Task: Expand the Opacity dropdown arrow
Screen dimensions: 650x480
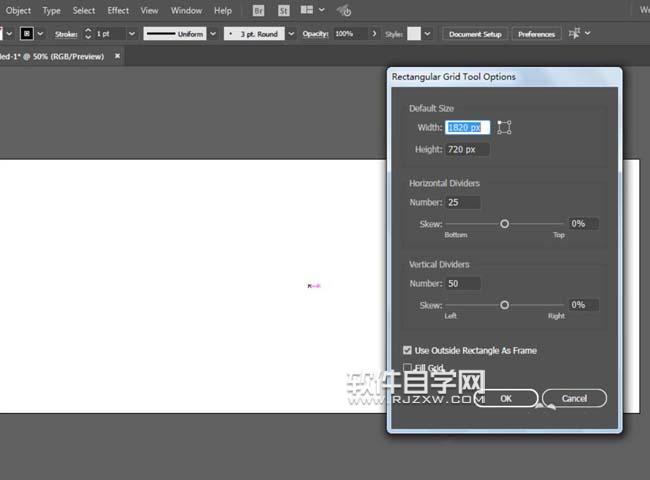Action: click(374, 33)
